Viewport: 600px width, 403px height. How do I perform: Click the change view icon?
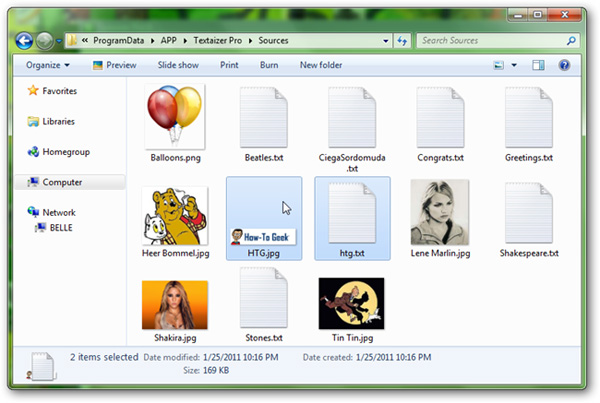[x=499, y=65]
